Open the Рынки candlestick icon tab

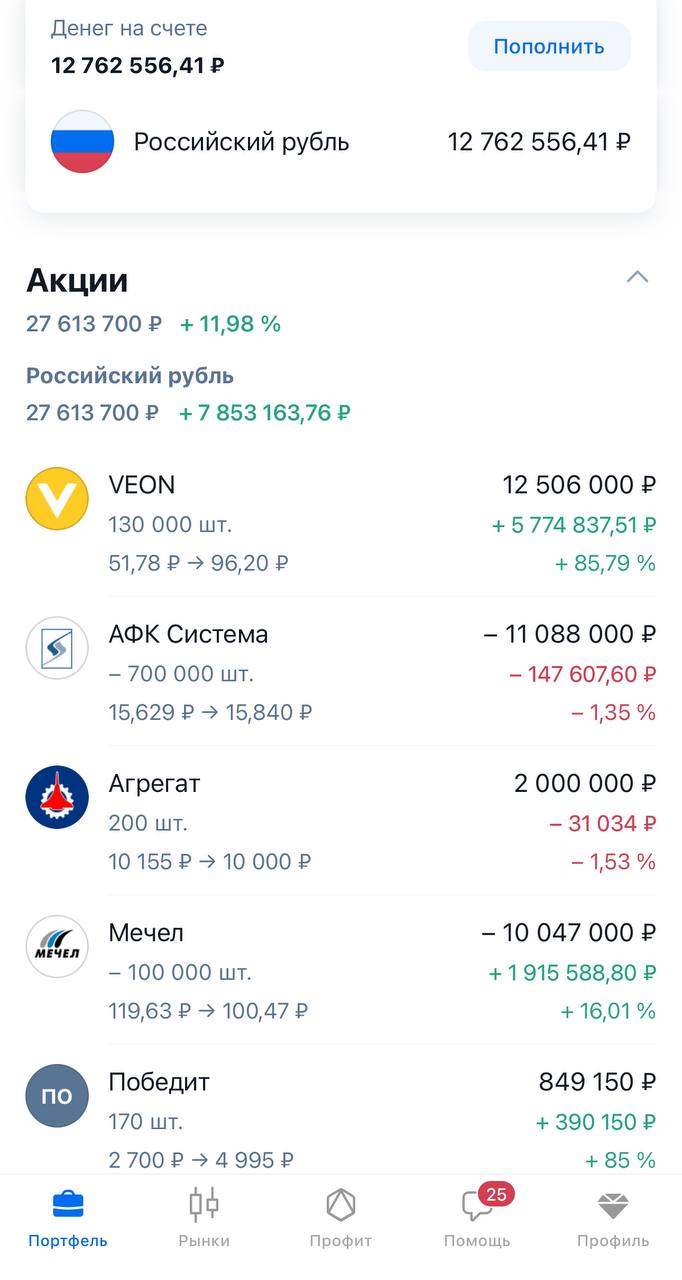pos(204,1217)
